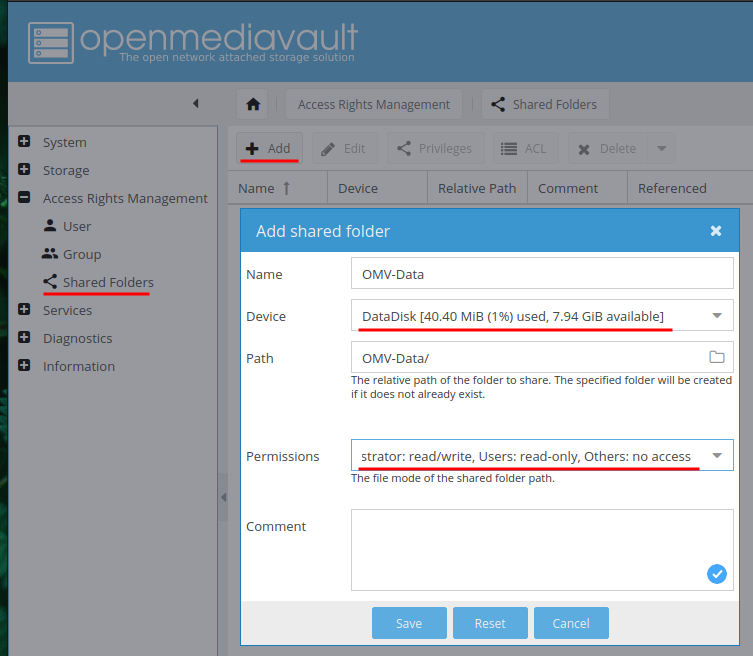The height and width of the screenshot is (656, 753).
Task: Click the Shared Folders breadcrumb button
Action: tap(545, 104)
